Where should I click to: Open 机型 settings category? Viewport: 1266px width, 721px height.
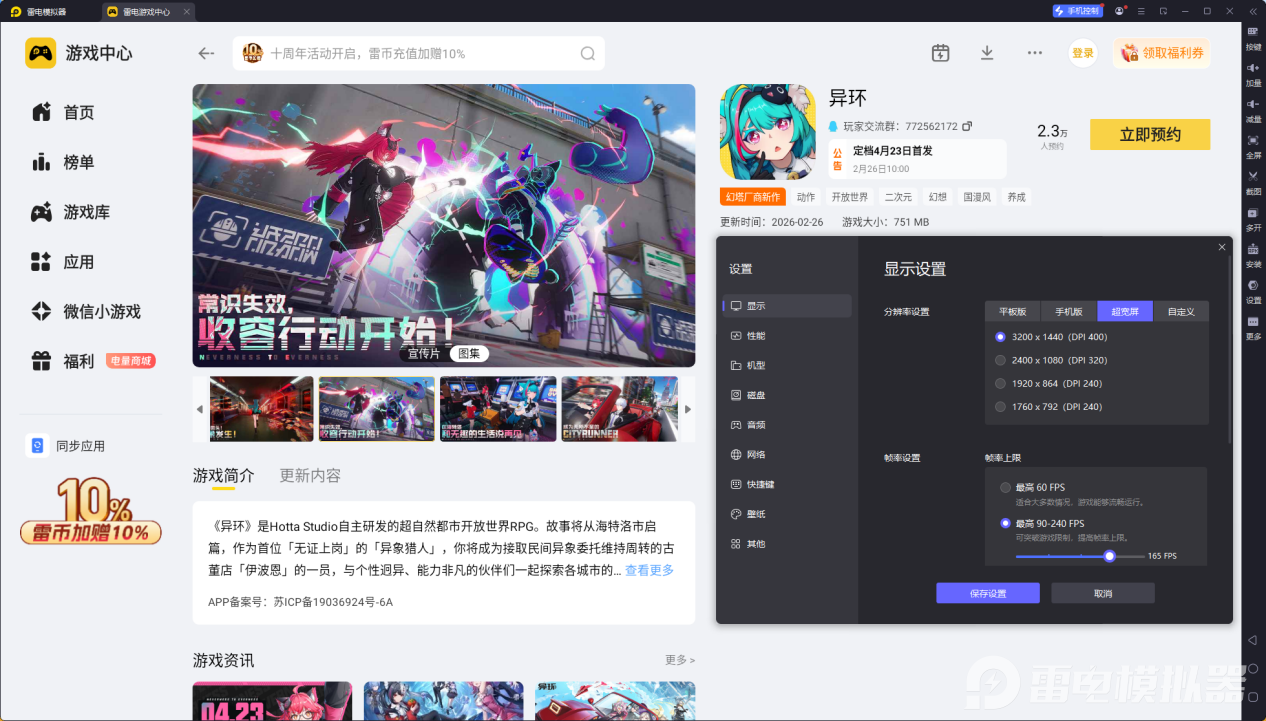(787, 365)
